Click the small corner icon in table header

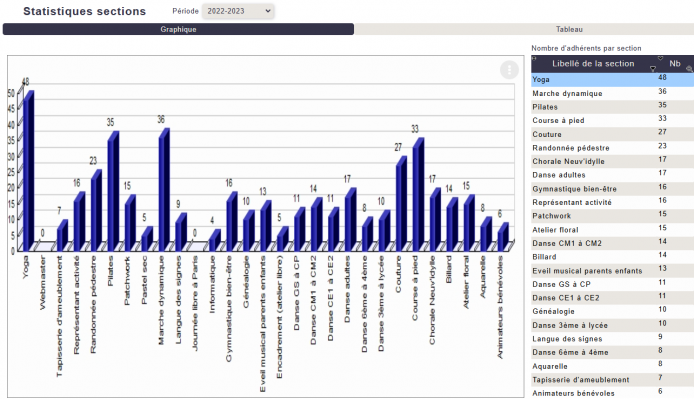[x=534, y=58]
